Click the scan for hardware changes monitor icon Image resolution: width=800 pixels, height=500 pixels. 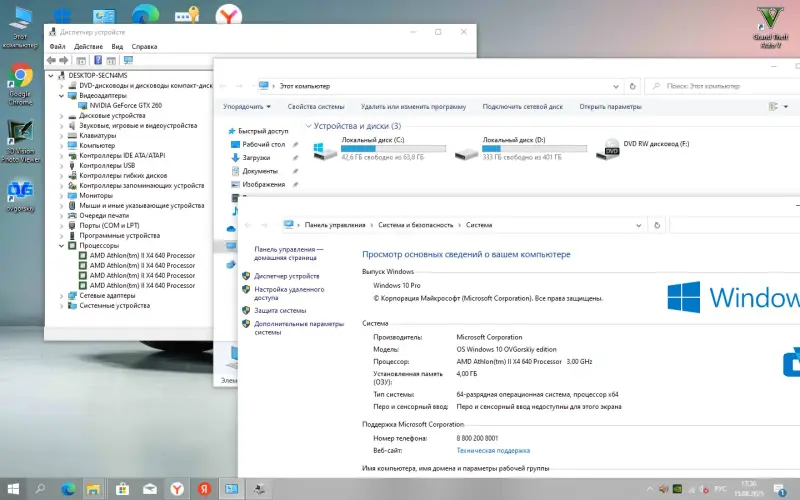[128, 60]
